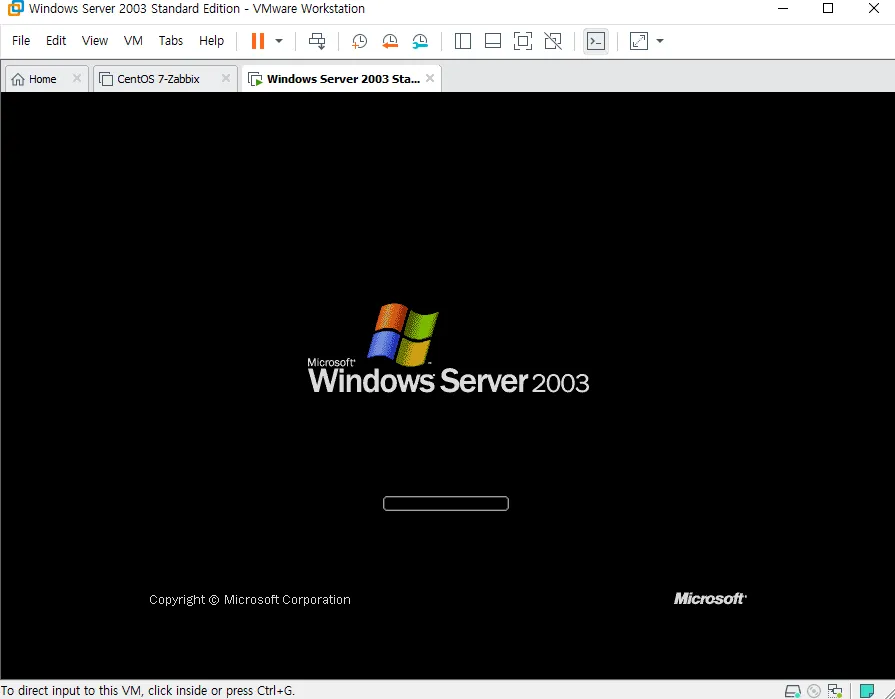Expand the power options dropdown arrow

click(x=279, y=41)
